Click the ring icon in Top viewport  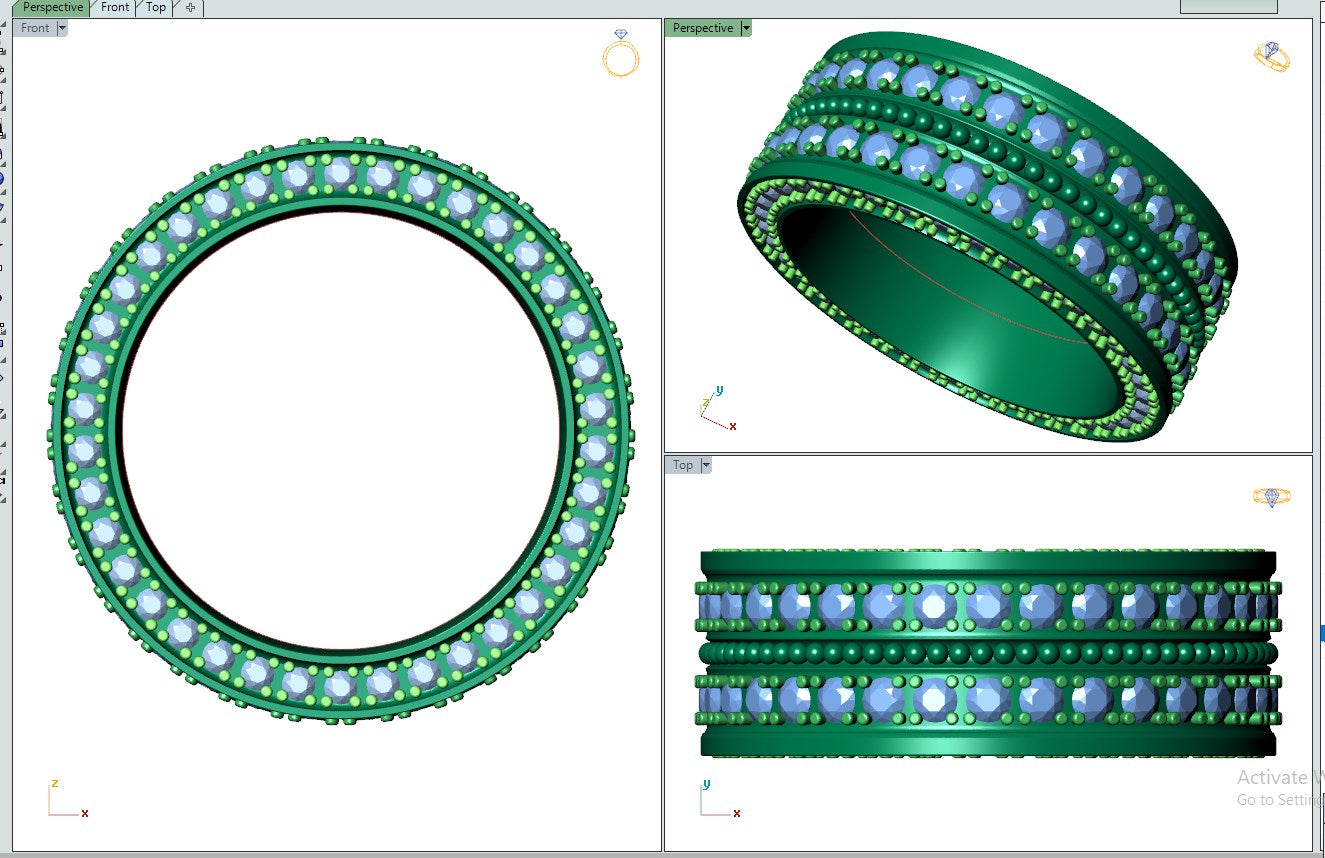(1271, 496)
